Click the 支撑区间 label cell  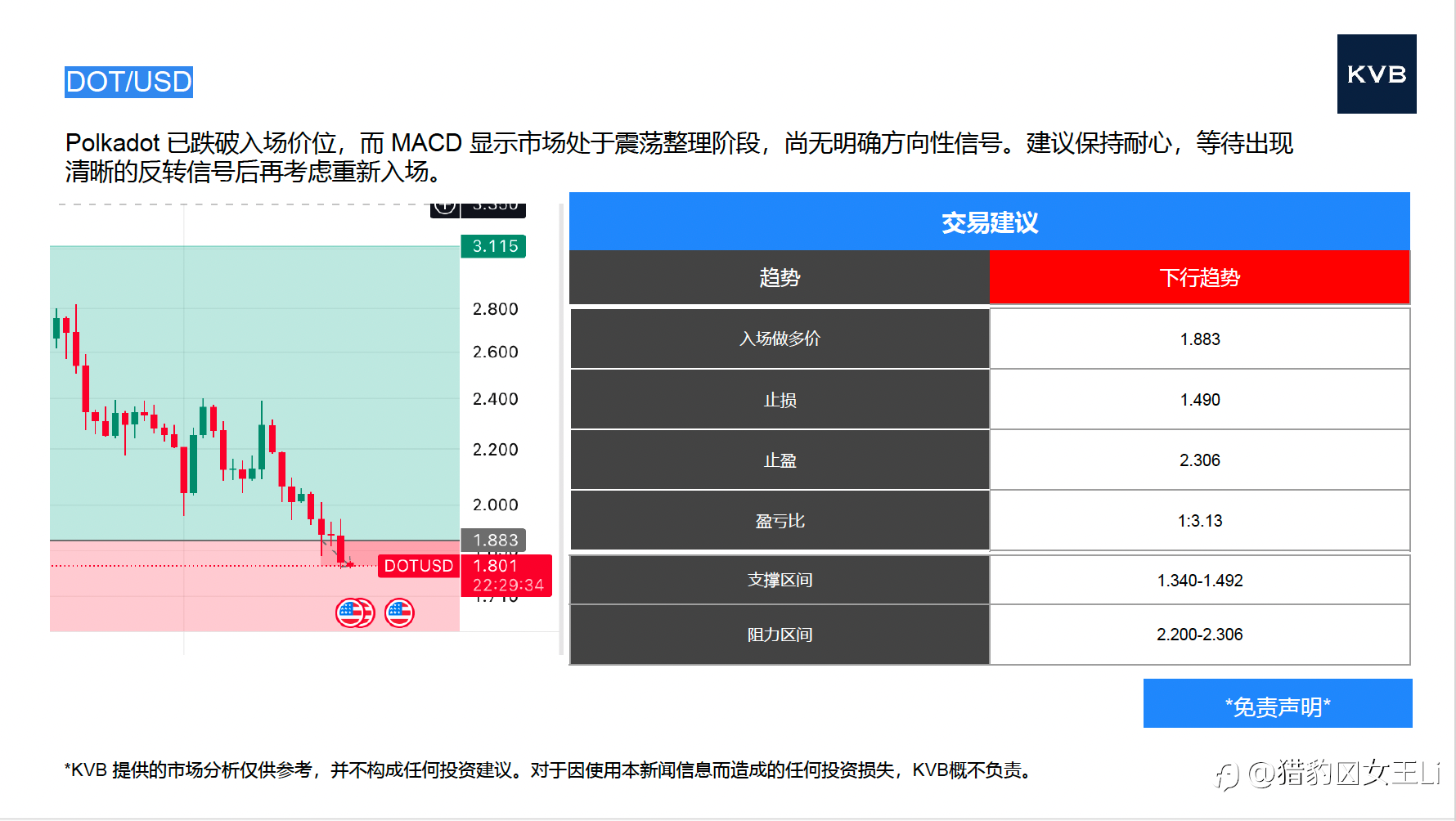coord(780,581)
